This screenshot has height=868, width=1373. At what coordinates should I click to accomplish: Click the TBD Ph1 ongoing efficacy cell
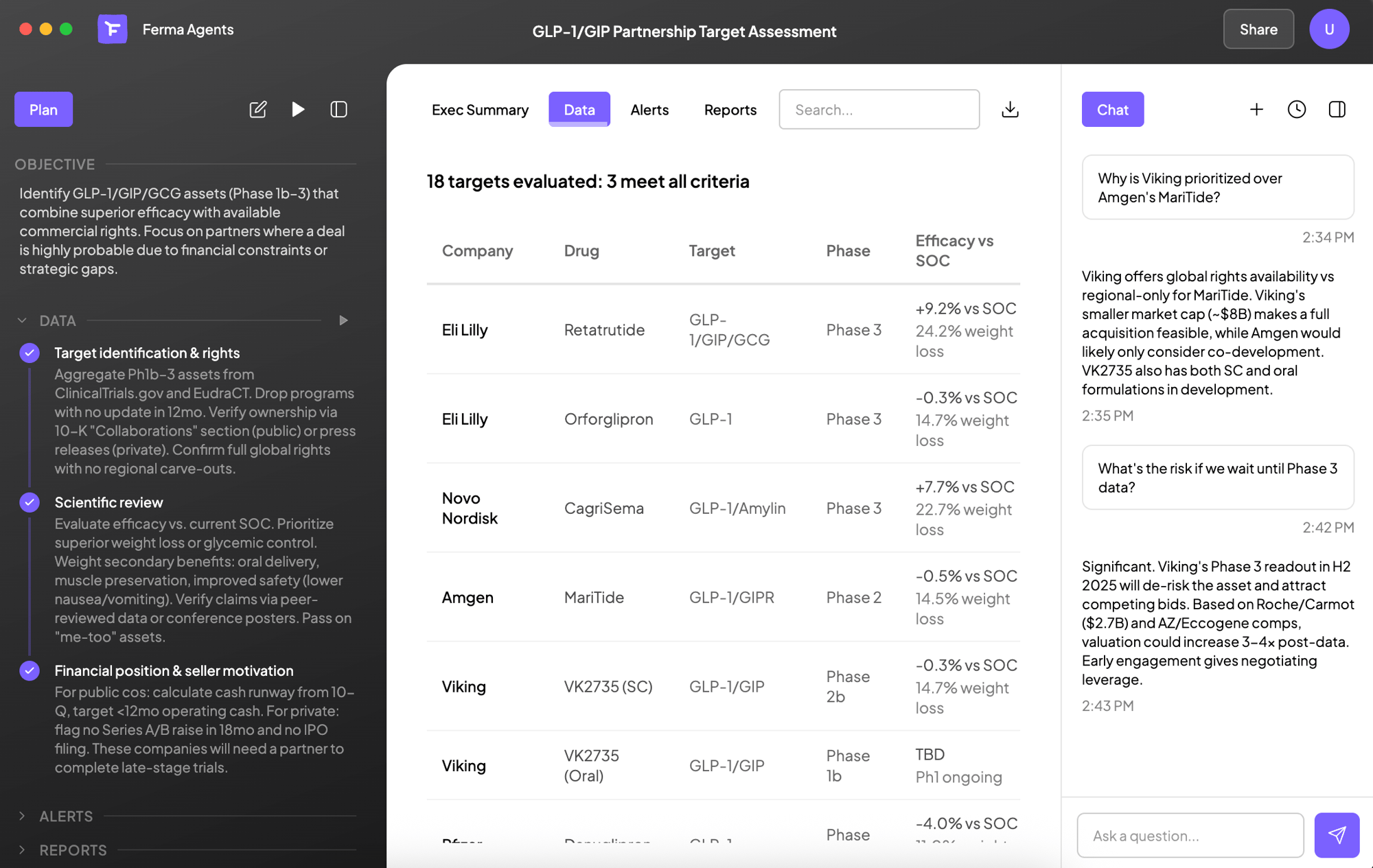[959, 766]
